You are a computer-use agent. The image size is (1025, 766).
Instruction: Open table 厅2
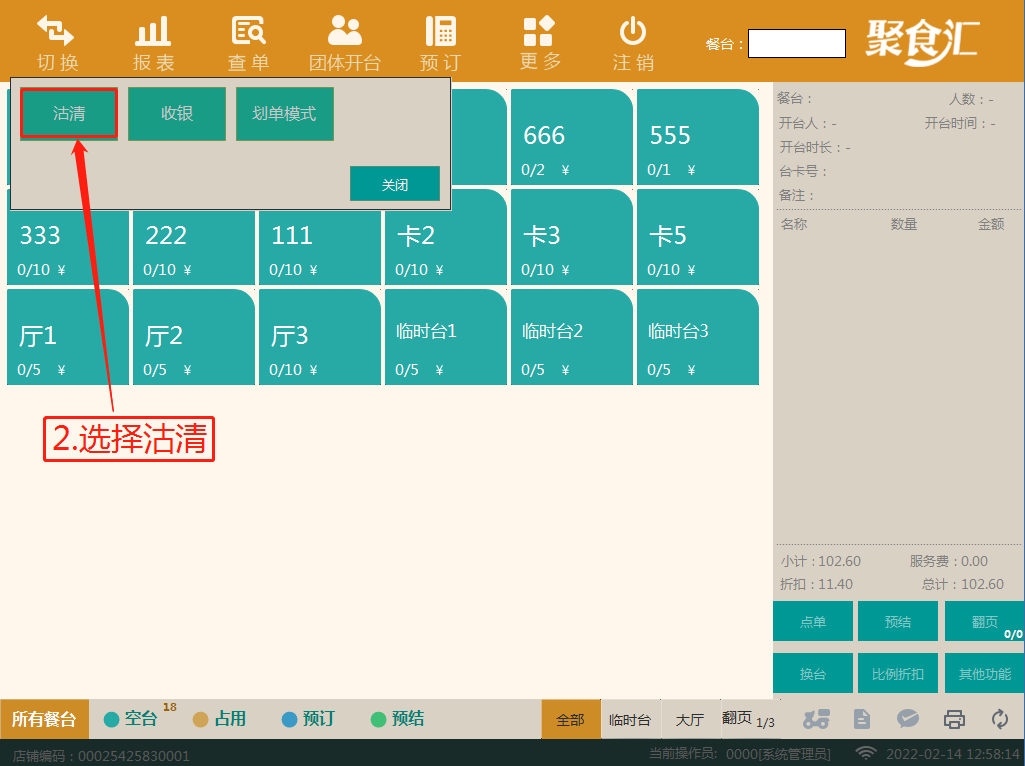point(194,337)
